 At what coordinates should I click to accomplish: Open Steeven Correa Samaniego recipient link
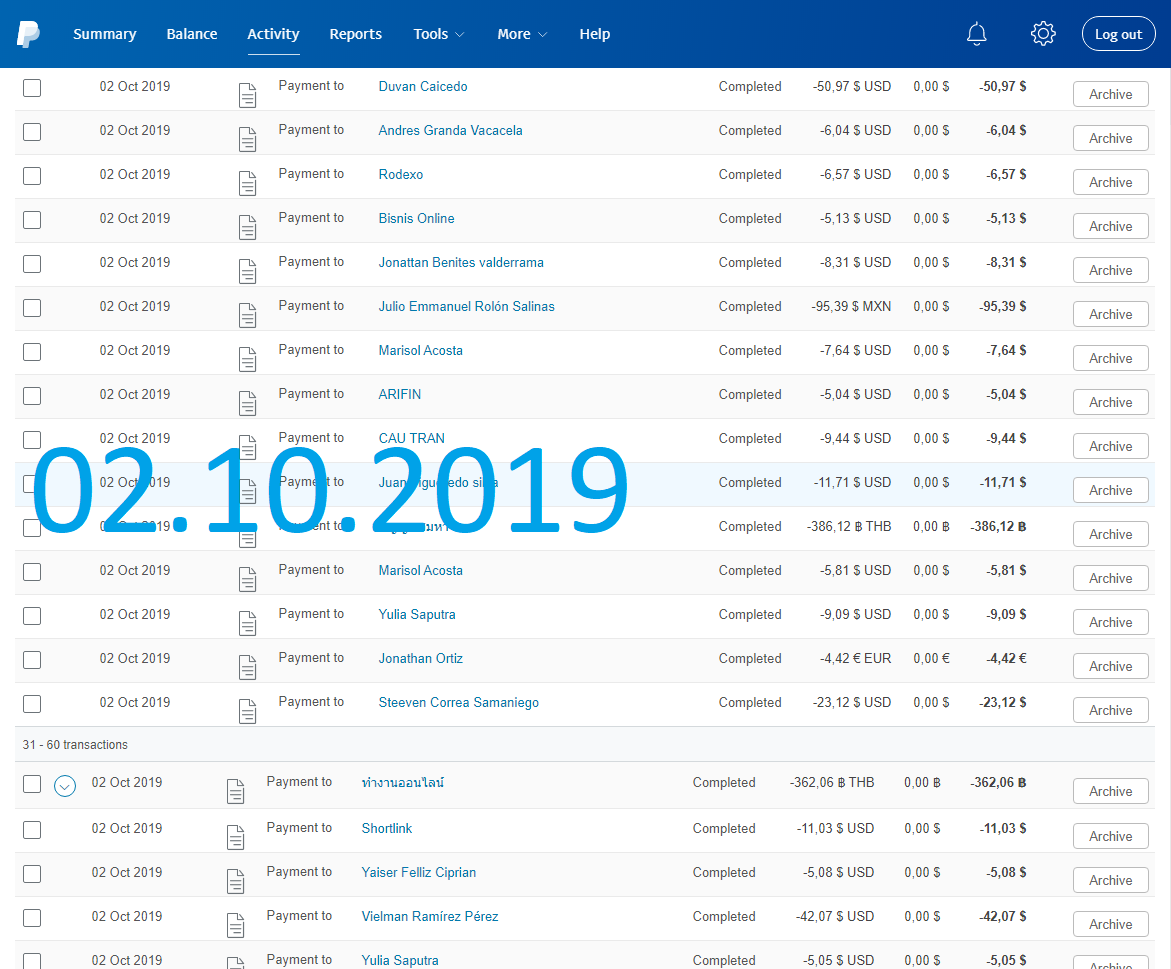[459, 702]
